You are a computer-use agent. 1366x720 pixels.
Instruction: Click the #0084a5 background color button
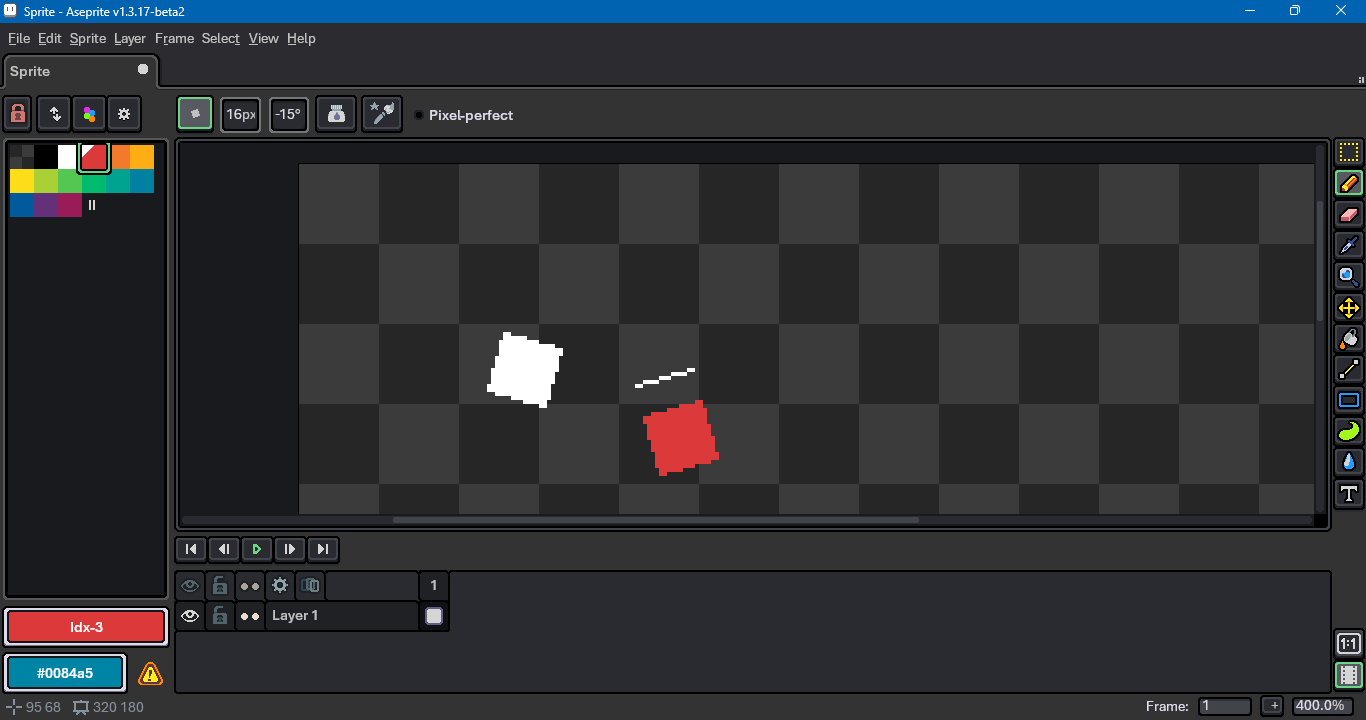pyautogui.click(x=65, y=673)
